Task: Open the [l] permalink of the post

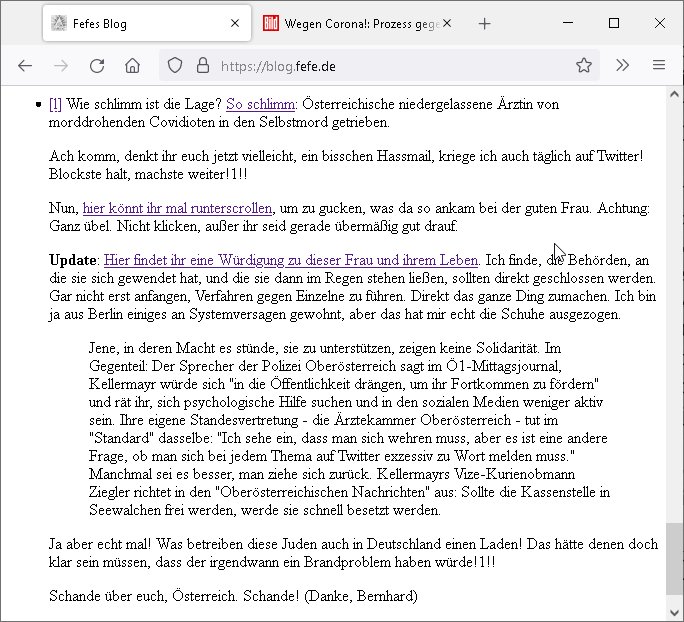Action: 55,104
